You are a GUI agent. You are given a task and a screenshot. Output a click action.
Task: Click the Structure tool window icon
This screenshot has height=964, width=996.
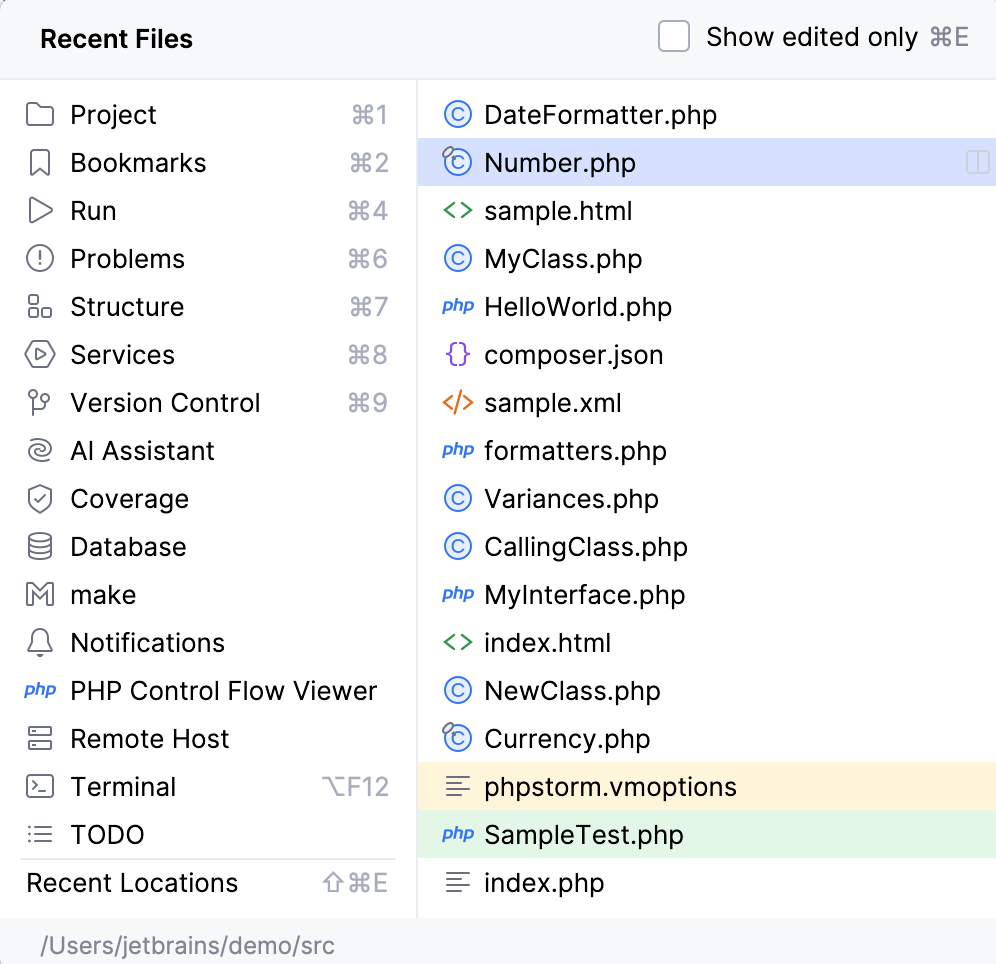point(40,307)
